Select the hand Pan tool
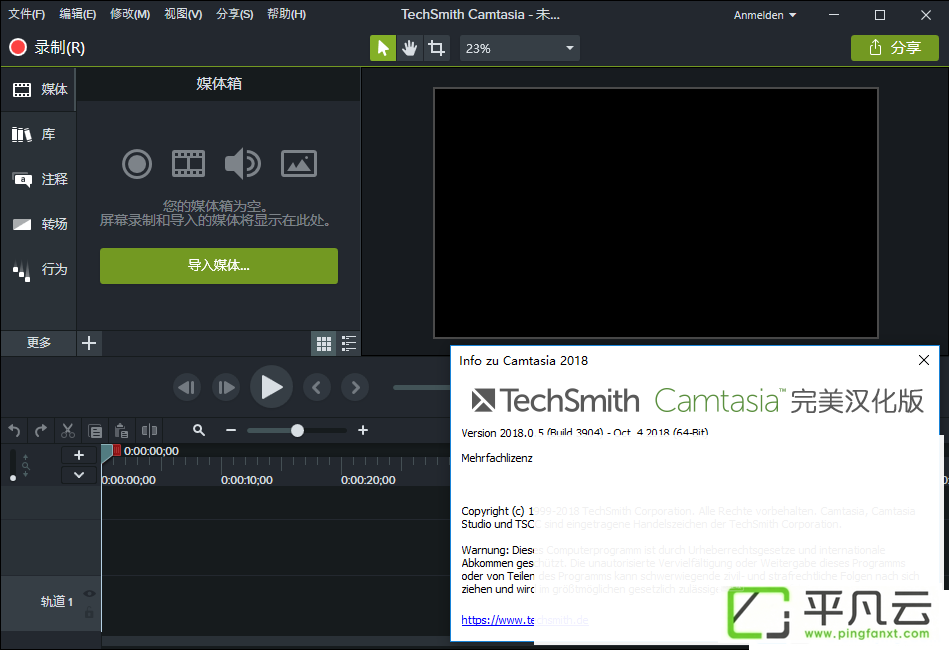Screen dimensions: 949x650 410,48
